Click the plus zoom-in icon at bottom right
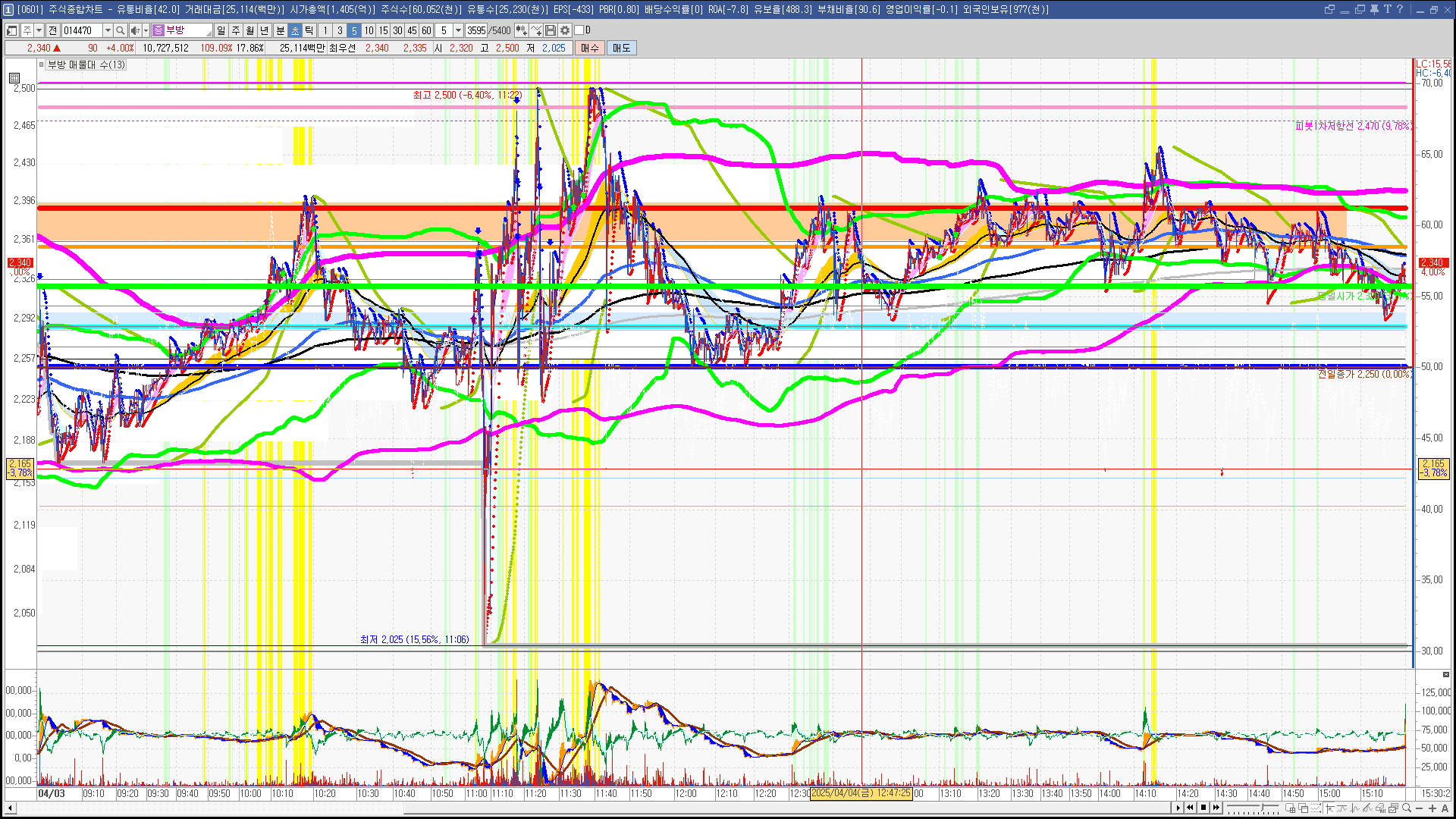The image size is (1456, 819). (1432, 808)
